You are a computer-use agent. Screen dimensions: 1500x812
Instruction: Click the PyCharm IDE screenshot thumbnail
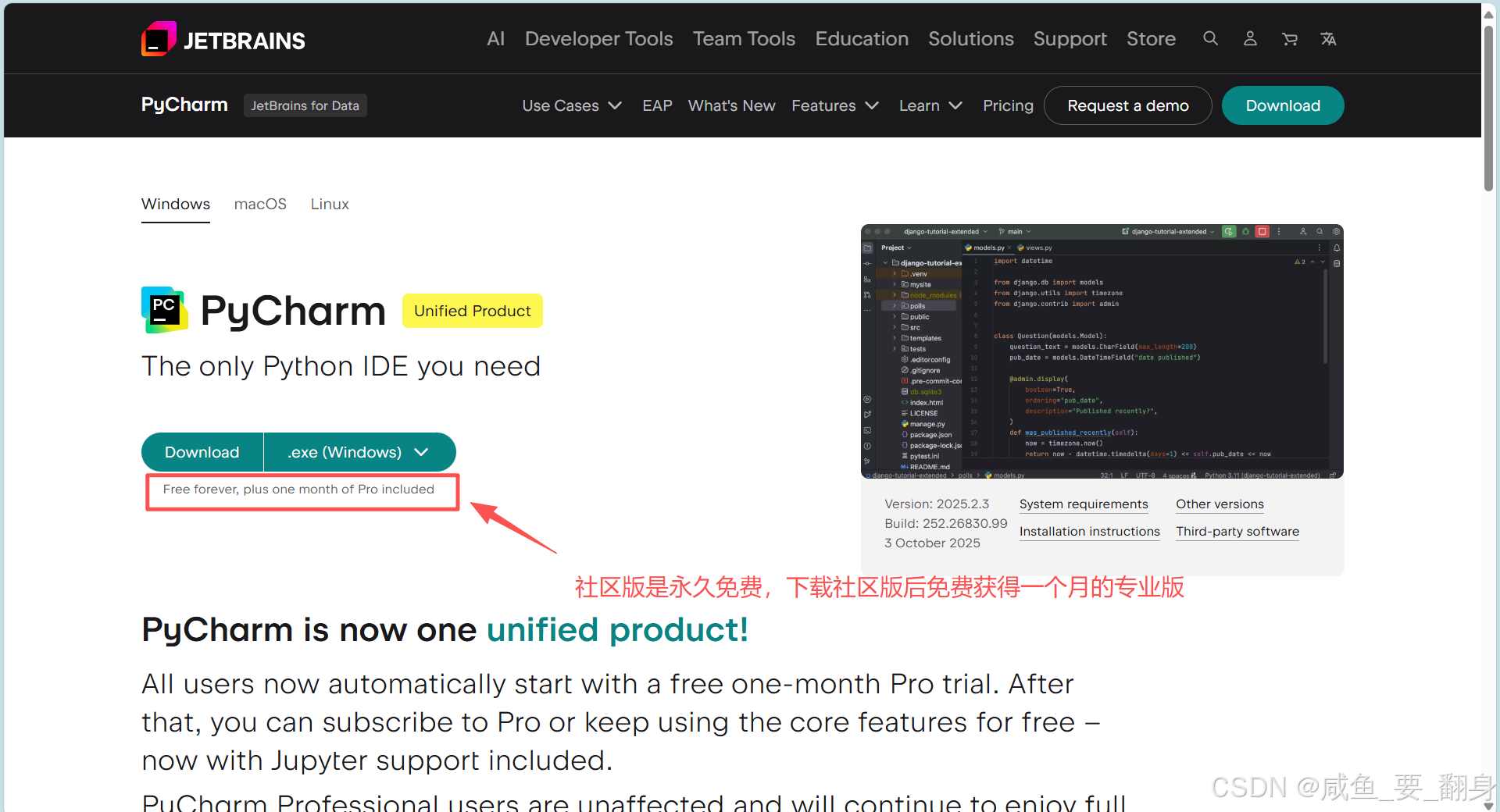pos(1102,351)
